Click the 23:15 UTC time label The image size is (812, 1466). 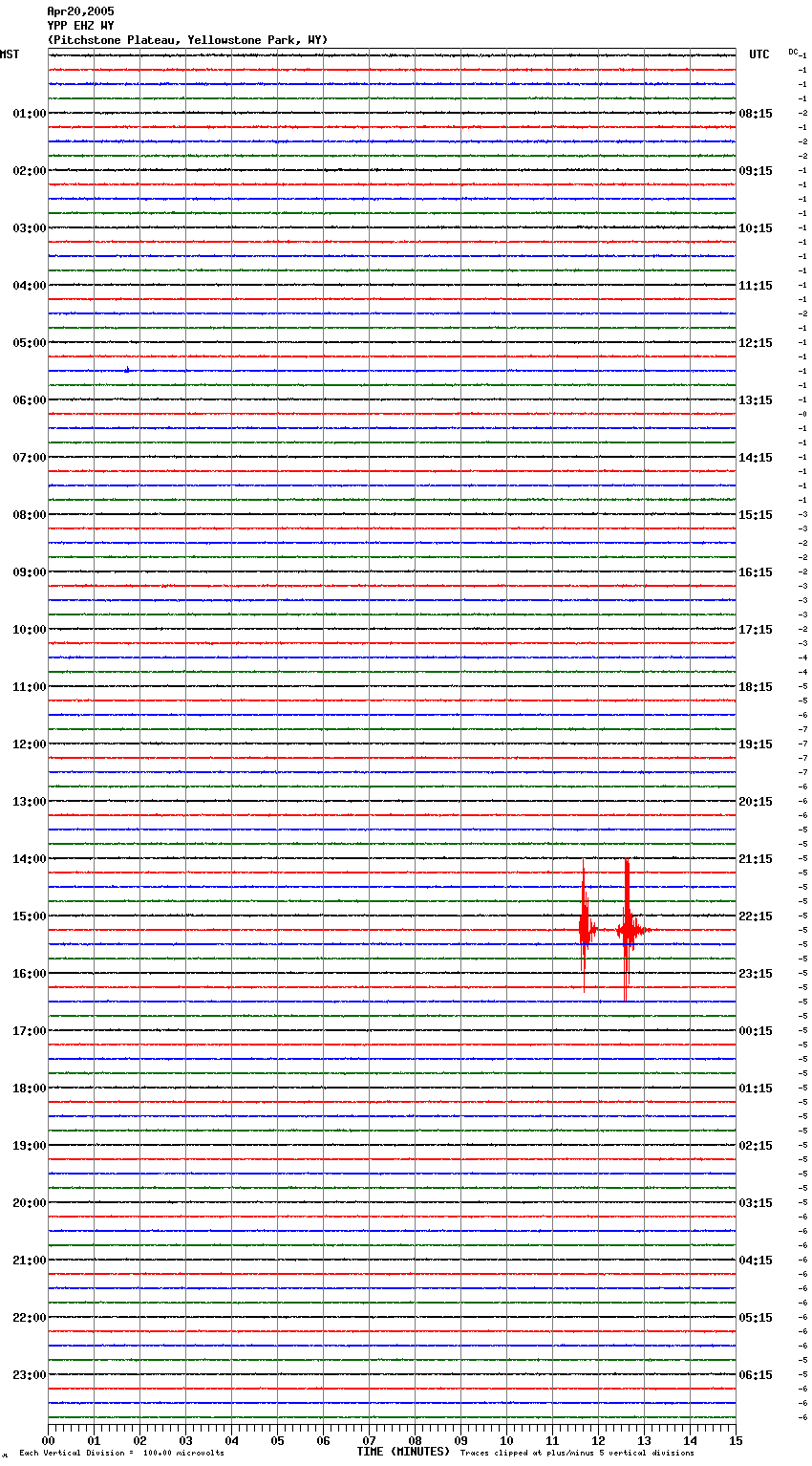[756, 974]
